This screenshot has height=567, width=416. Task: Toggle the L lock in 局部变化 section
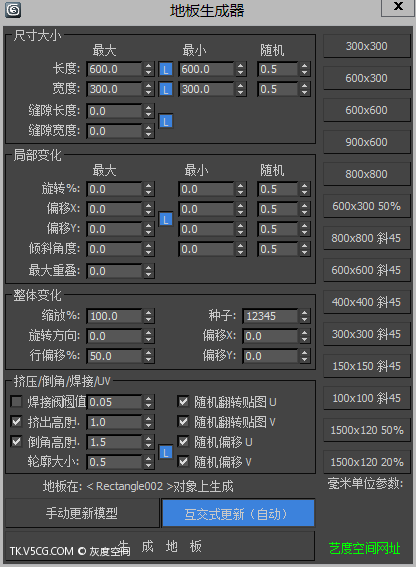[166, 219]
